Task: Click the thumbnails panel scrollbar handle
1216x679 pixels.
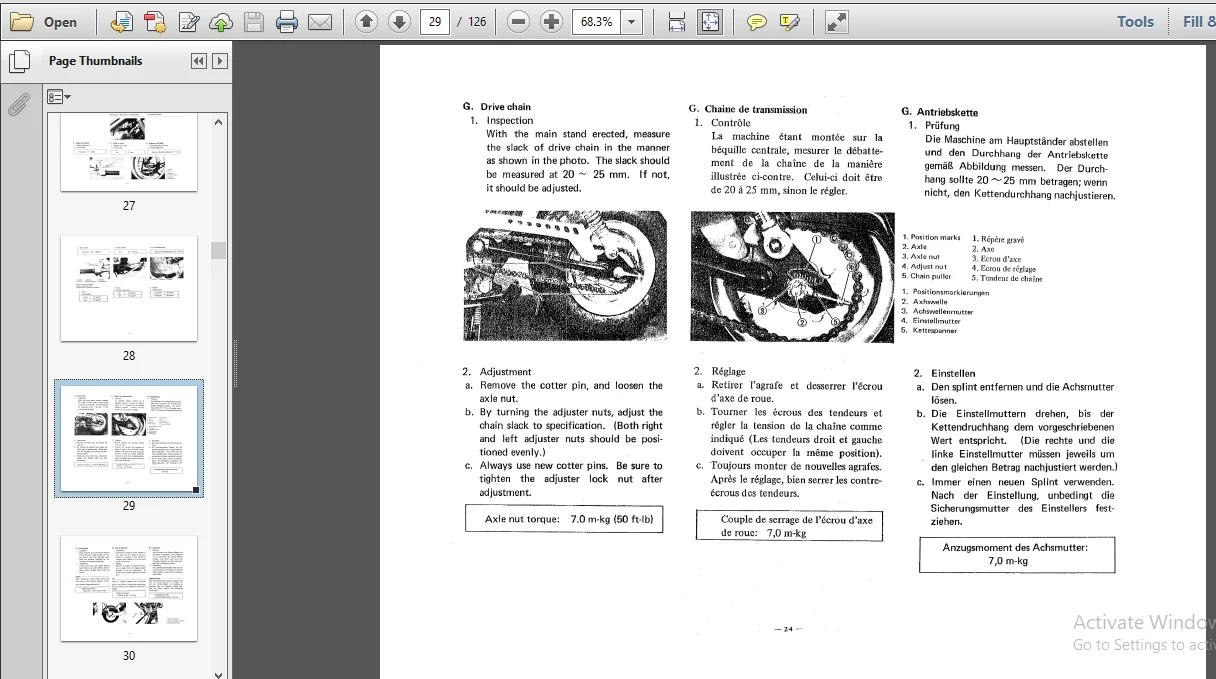Action: [x=218, y=250]
